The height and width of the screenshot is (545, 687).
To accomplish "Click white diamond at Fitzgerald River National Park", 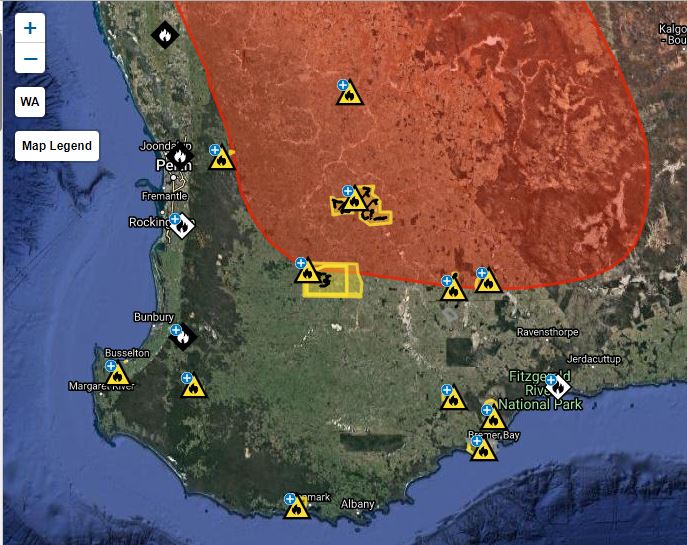I will click(x=559, y=387).
